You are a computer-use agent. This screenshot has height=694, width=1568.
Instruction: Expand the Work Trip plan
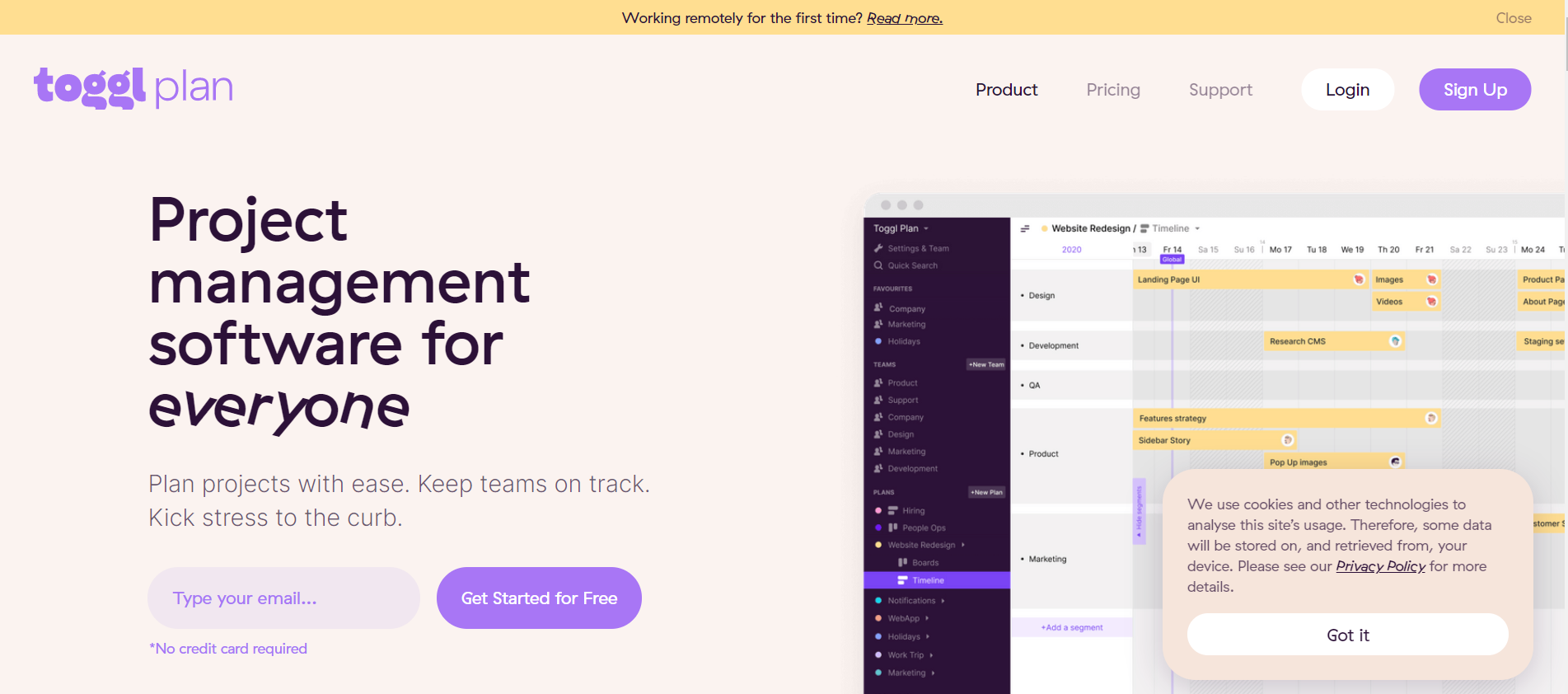931,655
